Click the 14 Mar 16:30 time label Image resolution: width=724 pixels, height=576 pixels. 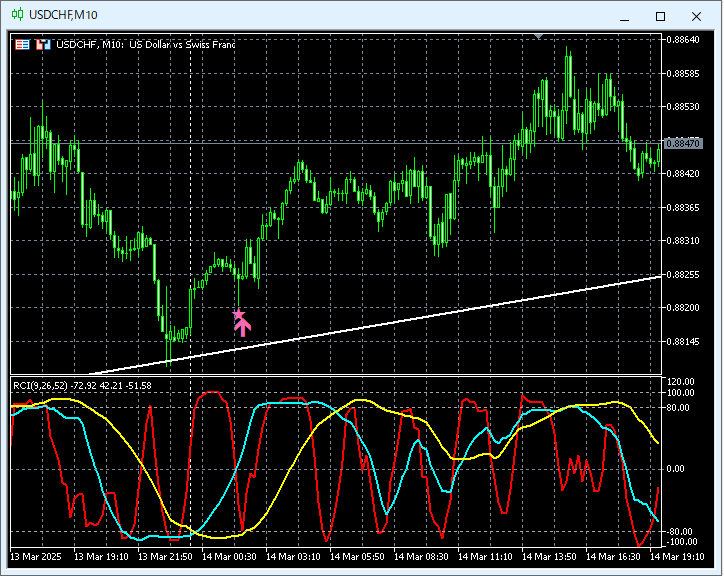613,557
